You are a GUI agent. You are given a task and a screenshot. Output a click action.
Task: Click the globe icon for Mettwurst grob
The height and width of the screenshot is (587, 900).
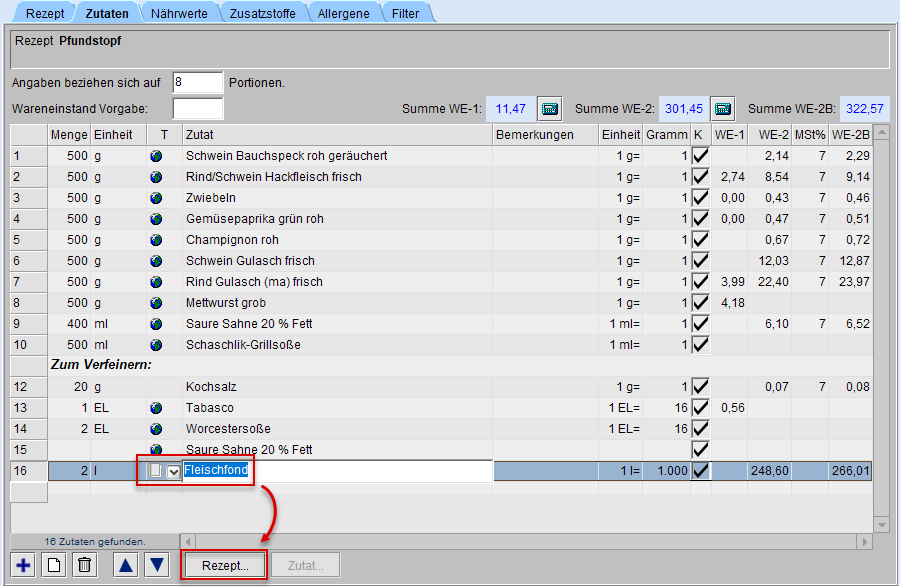click(156, 303)
